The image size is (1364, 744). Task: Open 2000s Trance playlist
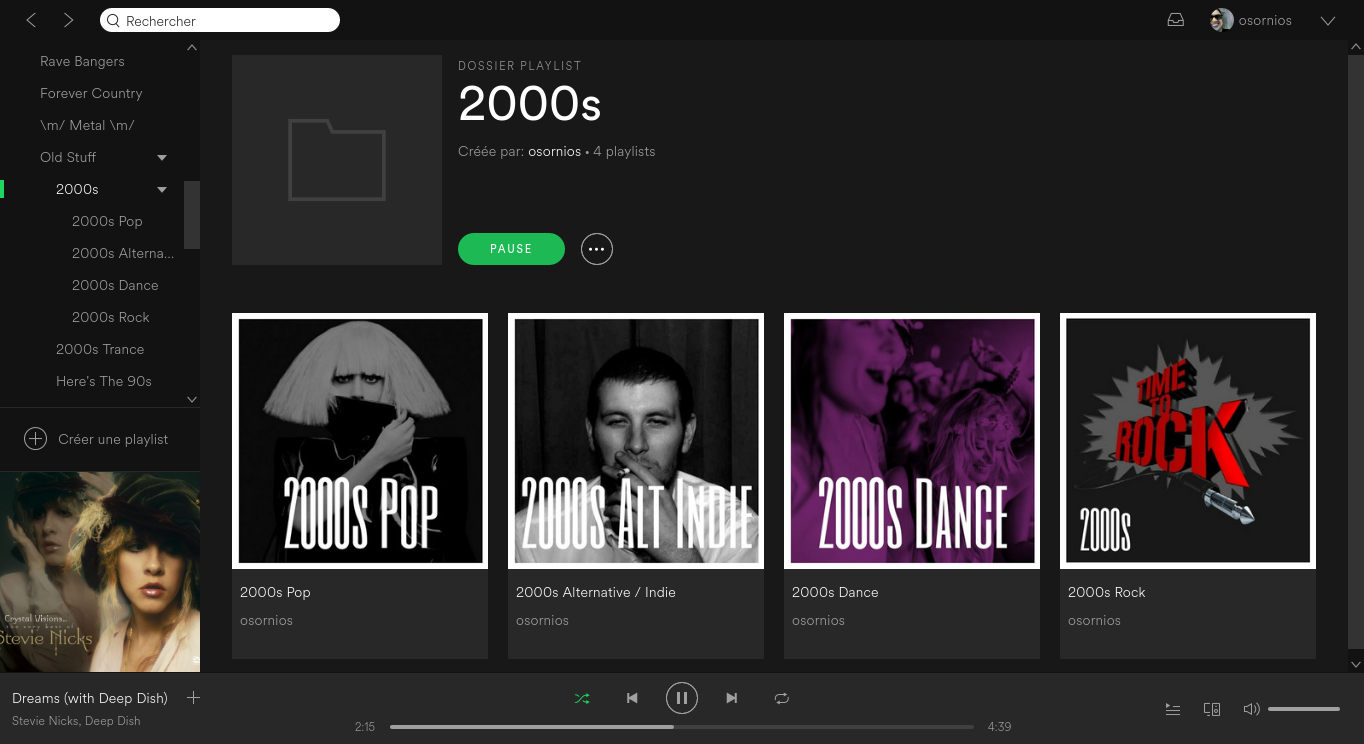point(100,349)
